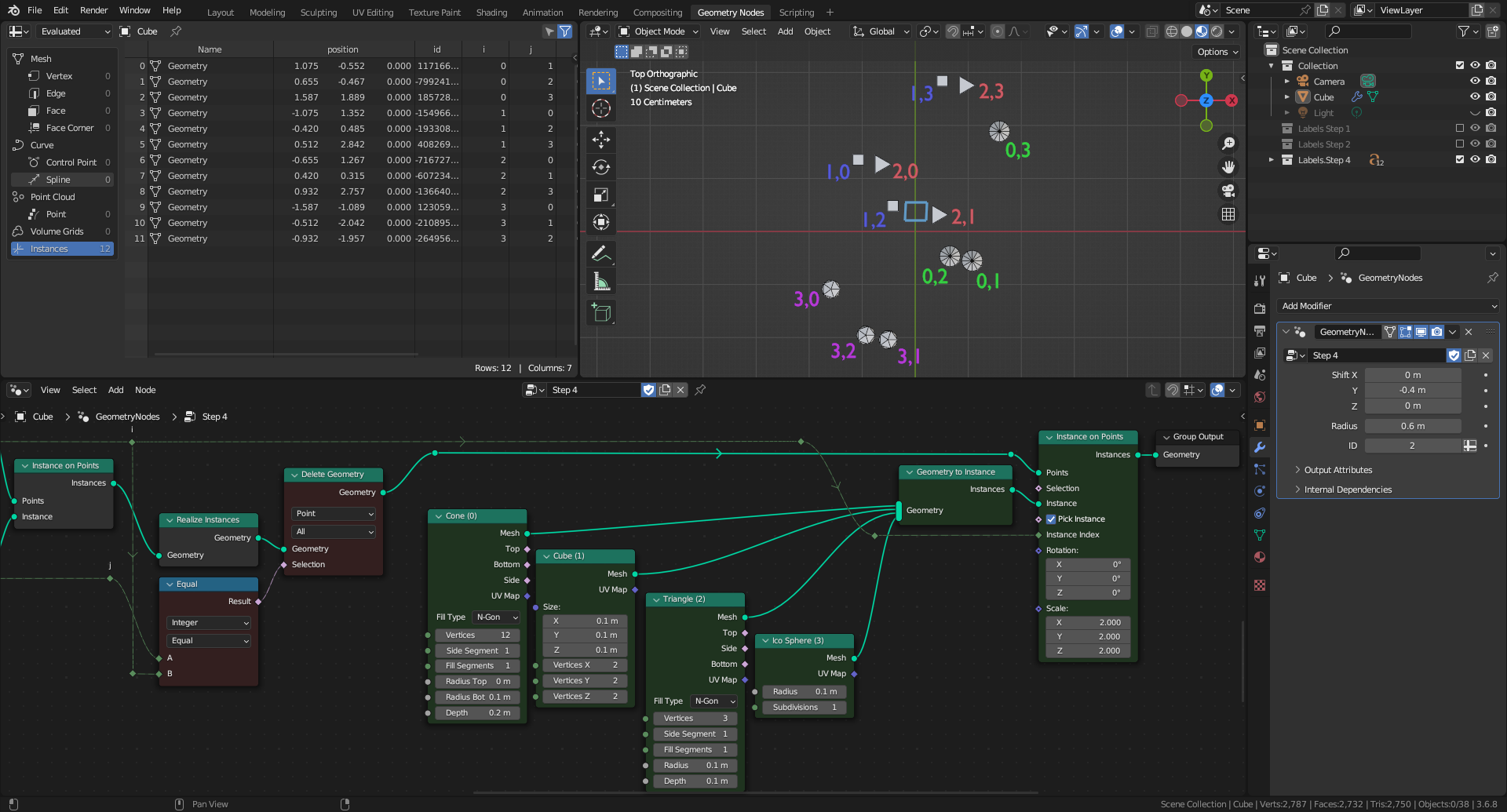
Task: Click the viewport pan hand icon
Action: coord(1228,167)
